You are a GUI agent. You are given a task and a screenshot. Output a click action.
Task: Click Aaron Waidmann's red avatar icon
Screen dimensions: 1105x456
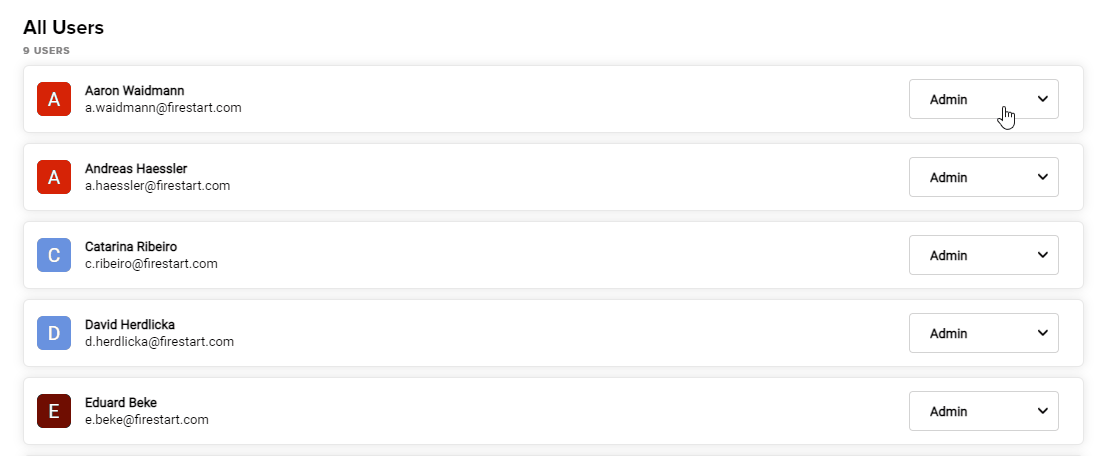pyautogui.click(x=54, y=99)
